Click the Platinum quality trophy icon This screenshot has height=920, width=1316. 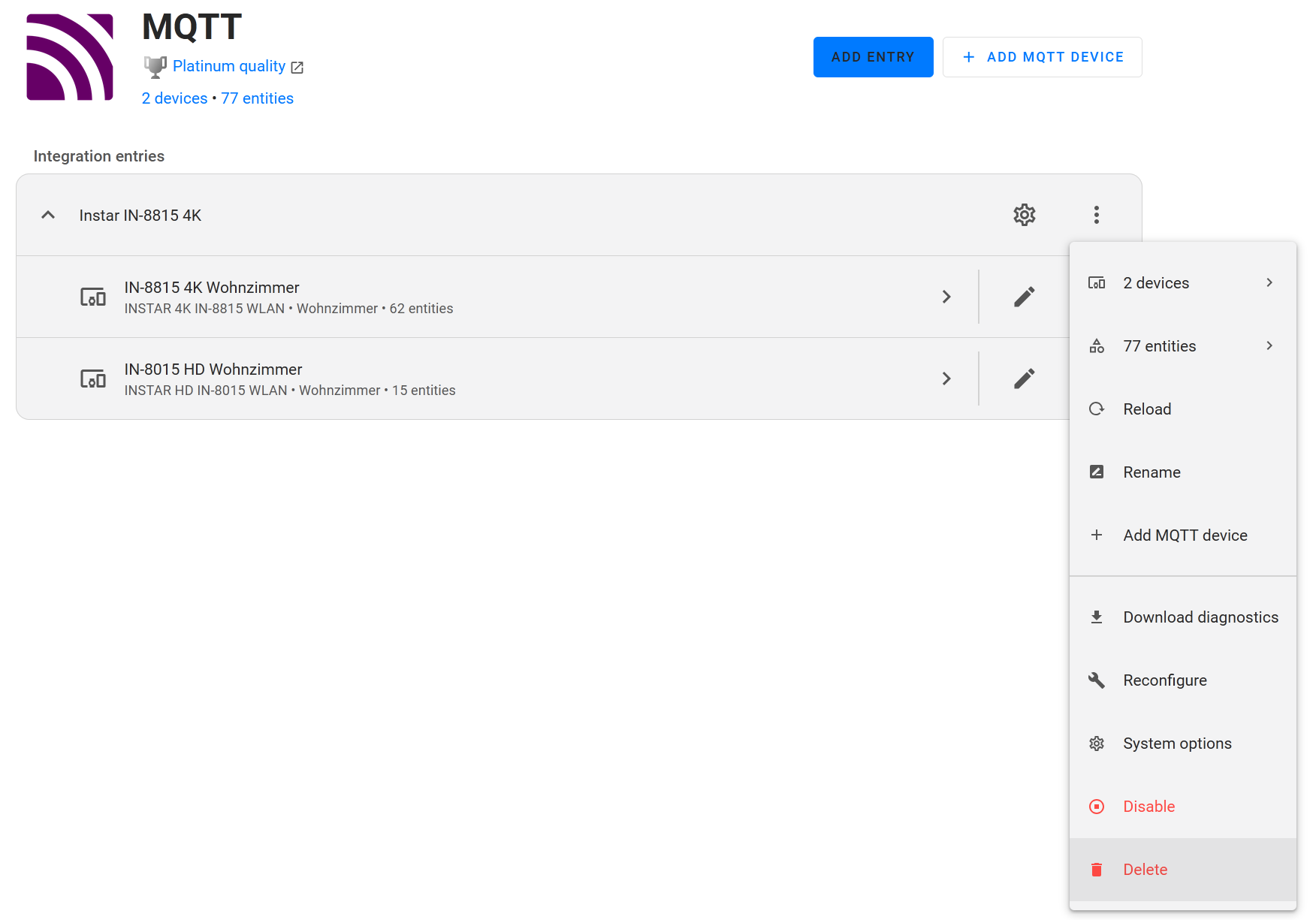[155, 67]
